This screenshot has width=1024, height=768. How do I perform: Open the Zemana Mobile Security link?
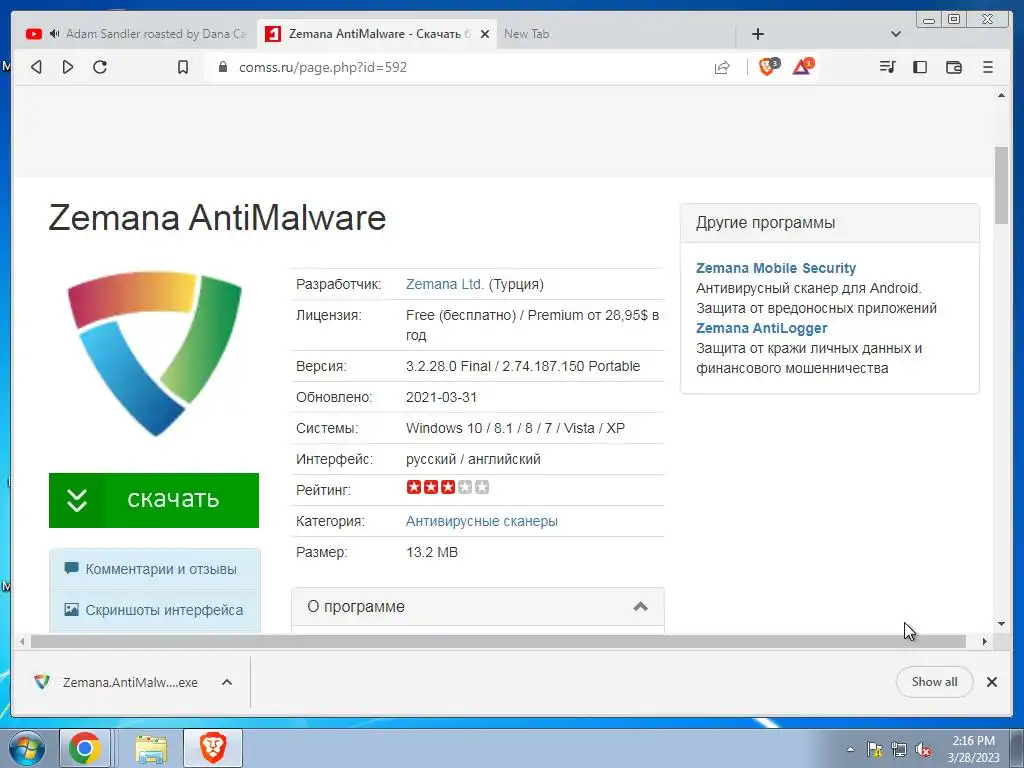776,268
